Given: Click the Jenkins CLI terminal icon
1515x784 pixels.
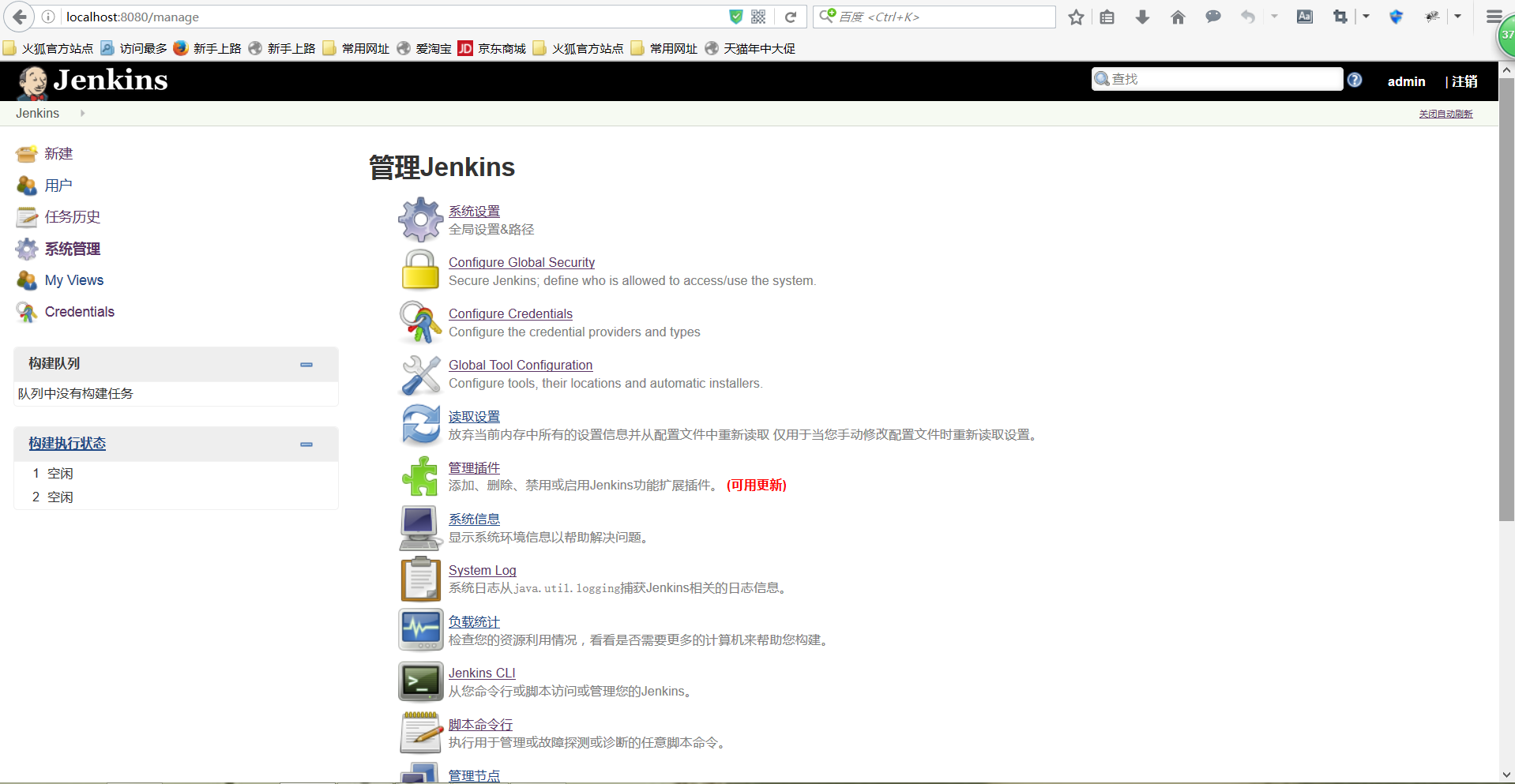Looking at the screenshot, I should [x=420, y=681].
